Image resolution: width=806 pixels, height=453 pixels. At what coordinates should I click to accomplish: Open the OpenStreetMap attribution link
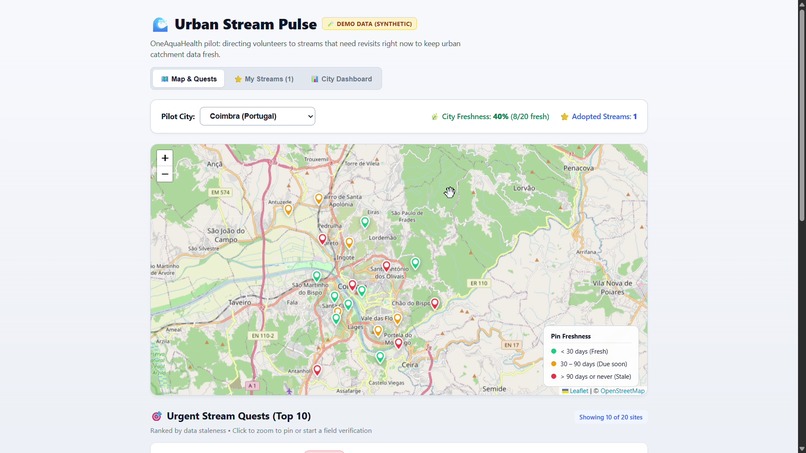[x=622, y=391]
